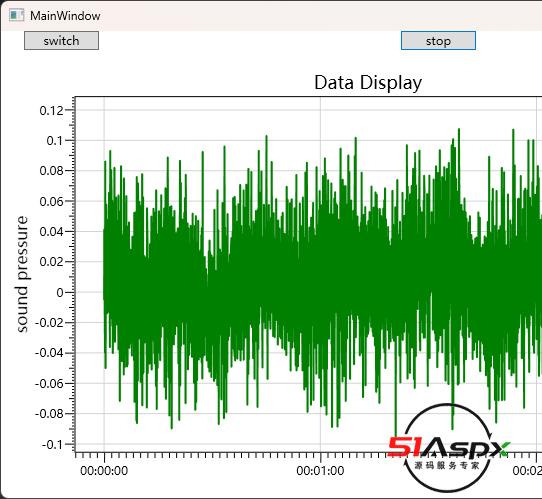542x499 pixels.
Task: Click the 00:00:00 time axis label
Action: click(104, 471)
